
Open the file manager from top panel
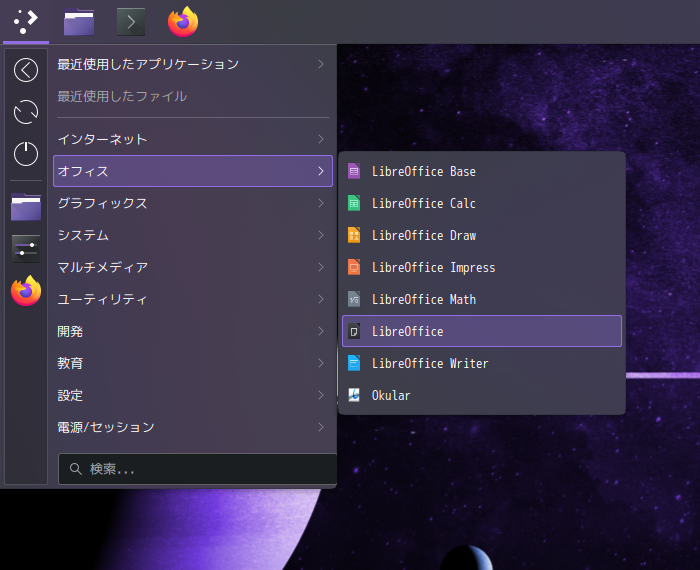pos(79,21)
